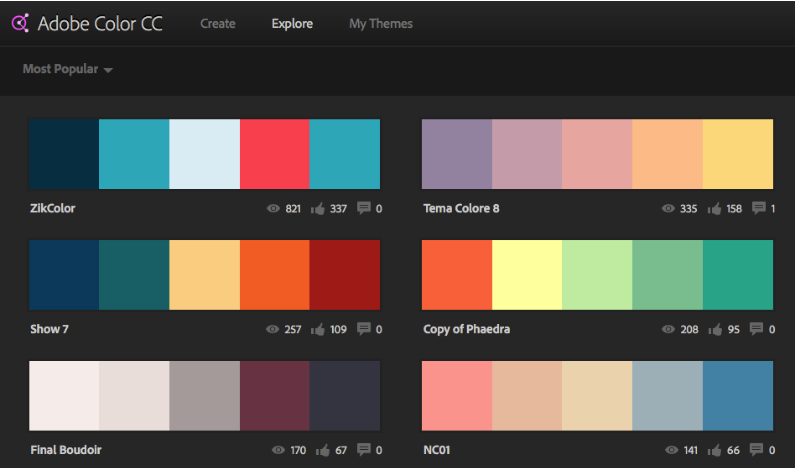Select the steel blue swatch in NC01
This screenshot has height=468, width=795.
point(738,395)
